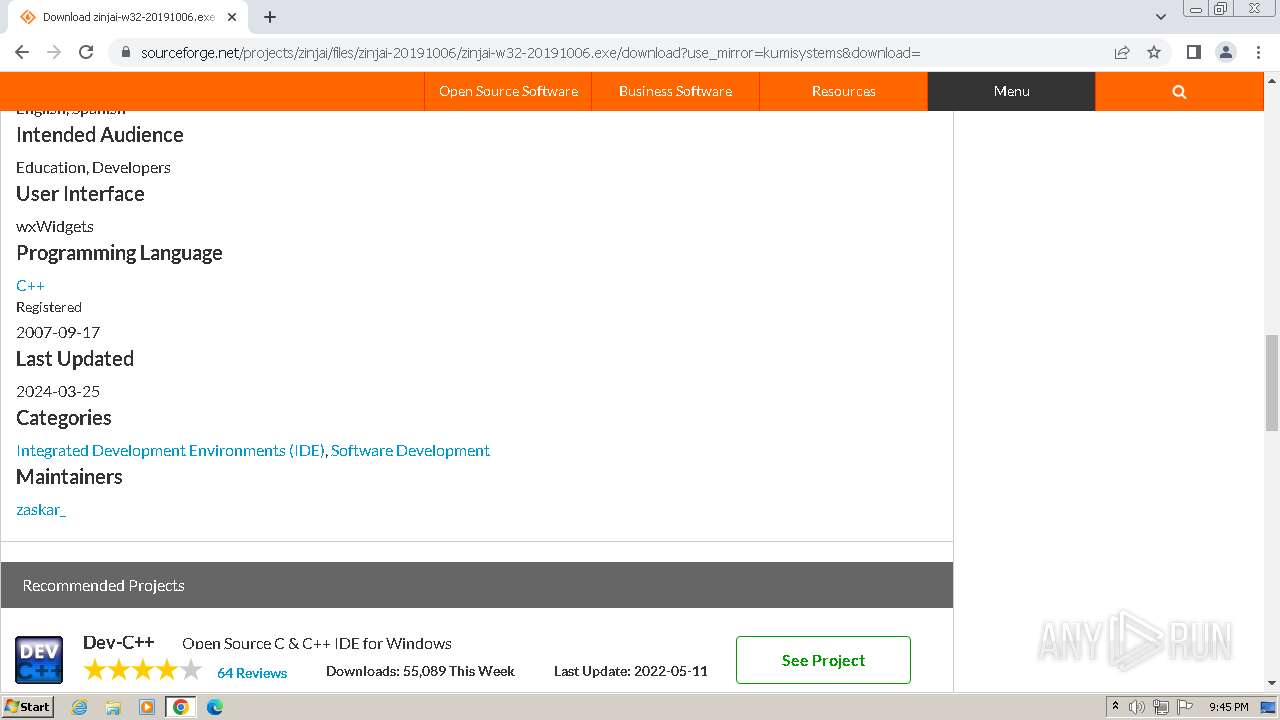Click the Education, Developers text

93,167
